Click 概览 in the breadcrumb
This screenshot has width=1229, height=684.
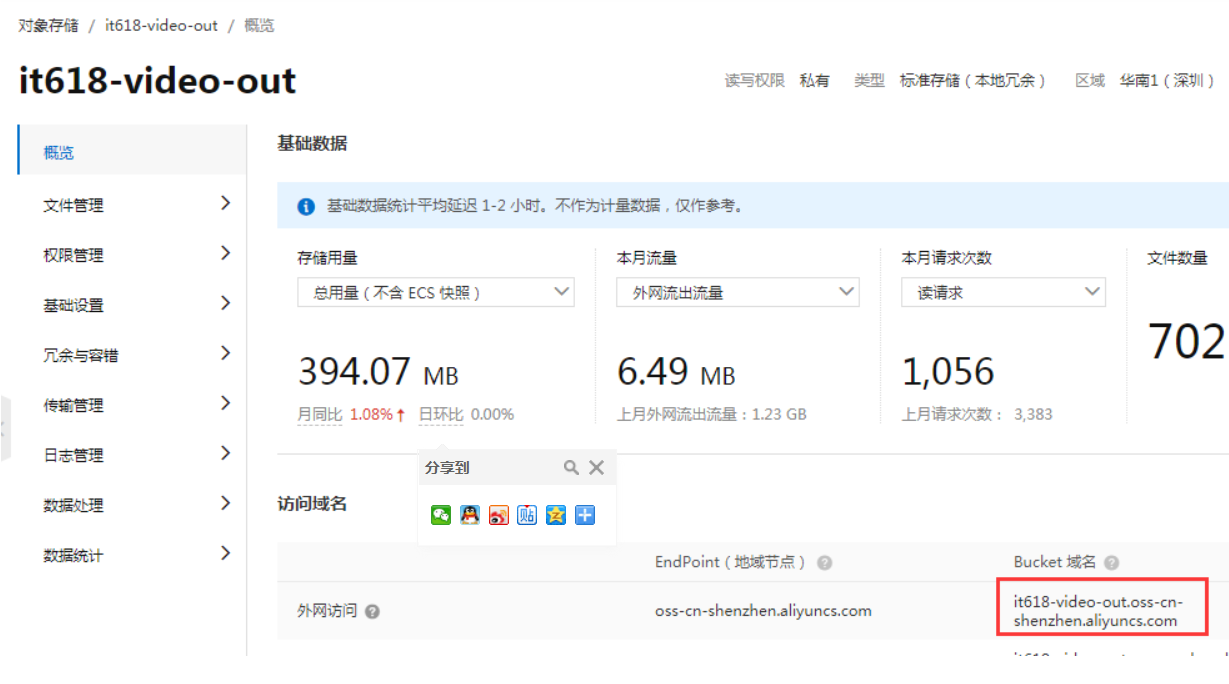click(x=259, y=25)
